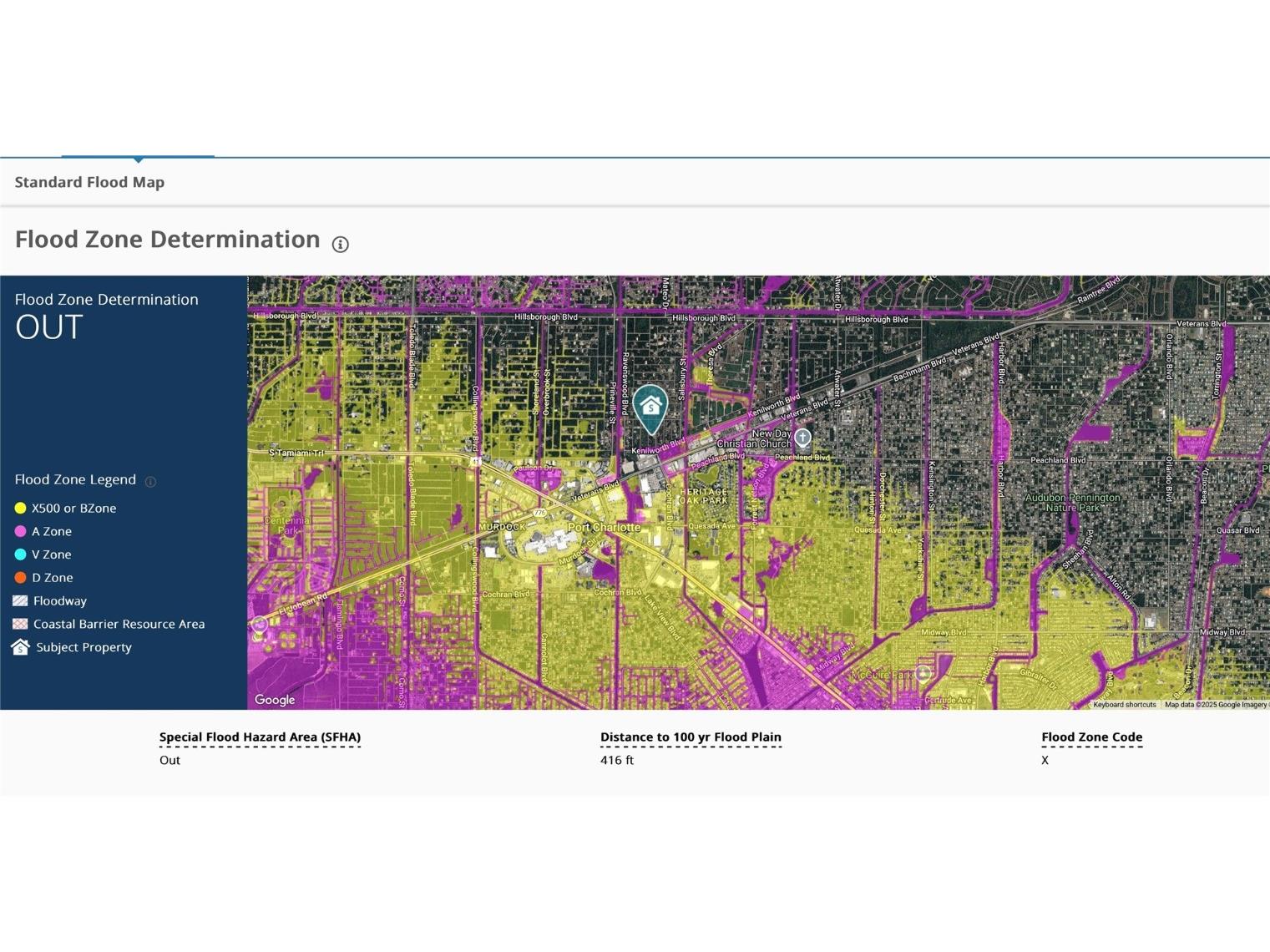Click the Subject Property house marker on map
The width and height of the screenshot is (1270, 952).
pos(650,408)
